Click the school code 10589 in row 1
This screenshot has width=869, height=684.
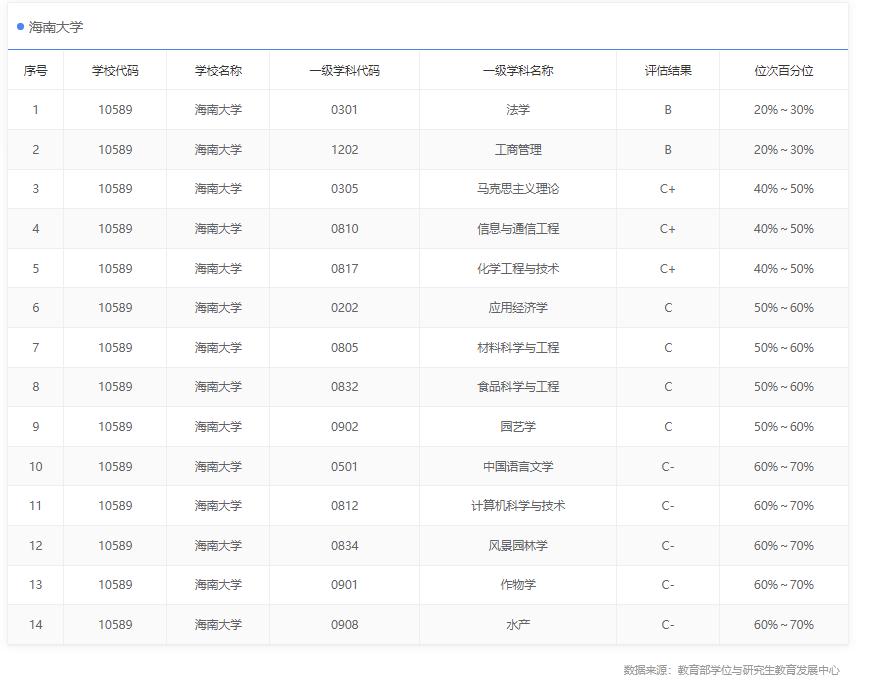[114, 110]
